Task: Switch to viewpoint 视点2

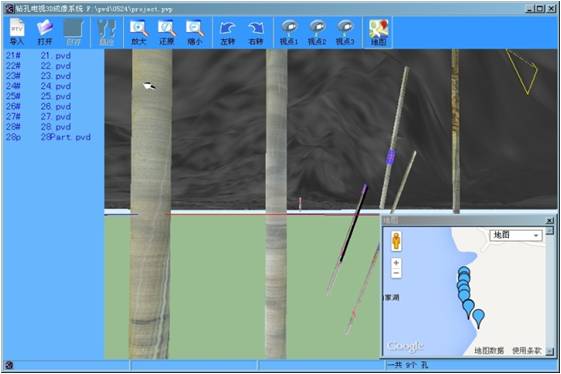Action: (x=317, y=32)
